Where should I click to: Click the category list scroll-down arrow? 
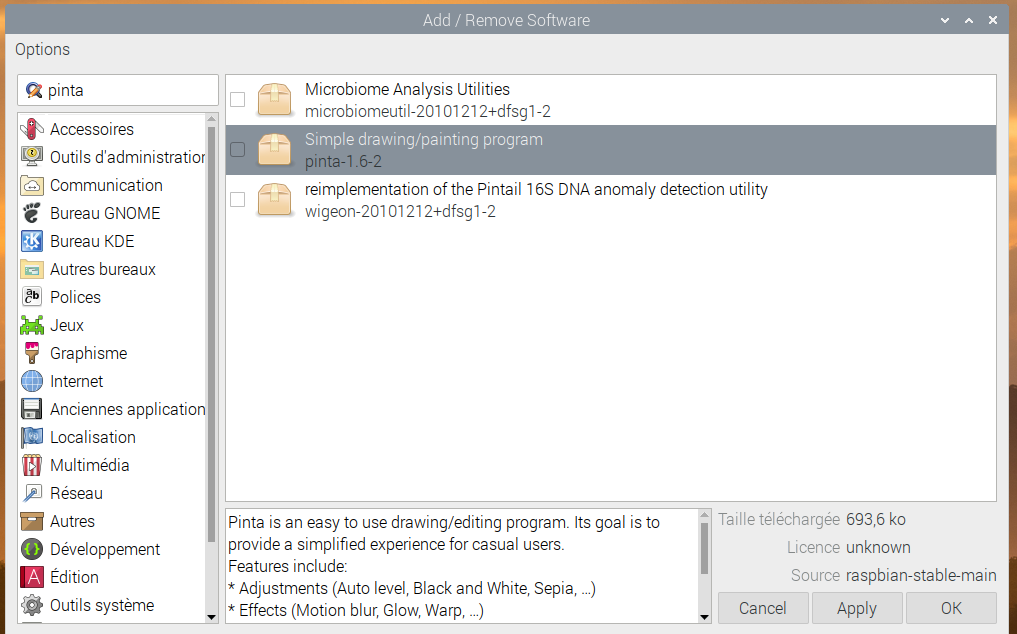pos(211,617)
